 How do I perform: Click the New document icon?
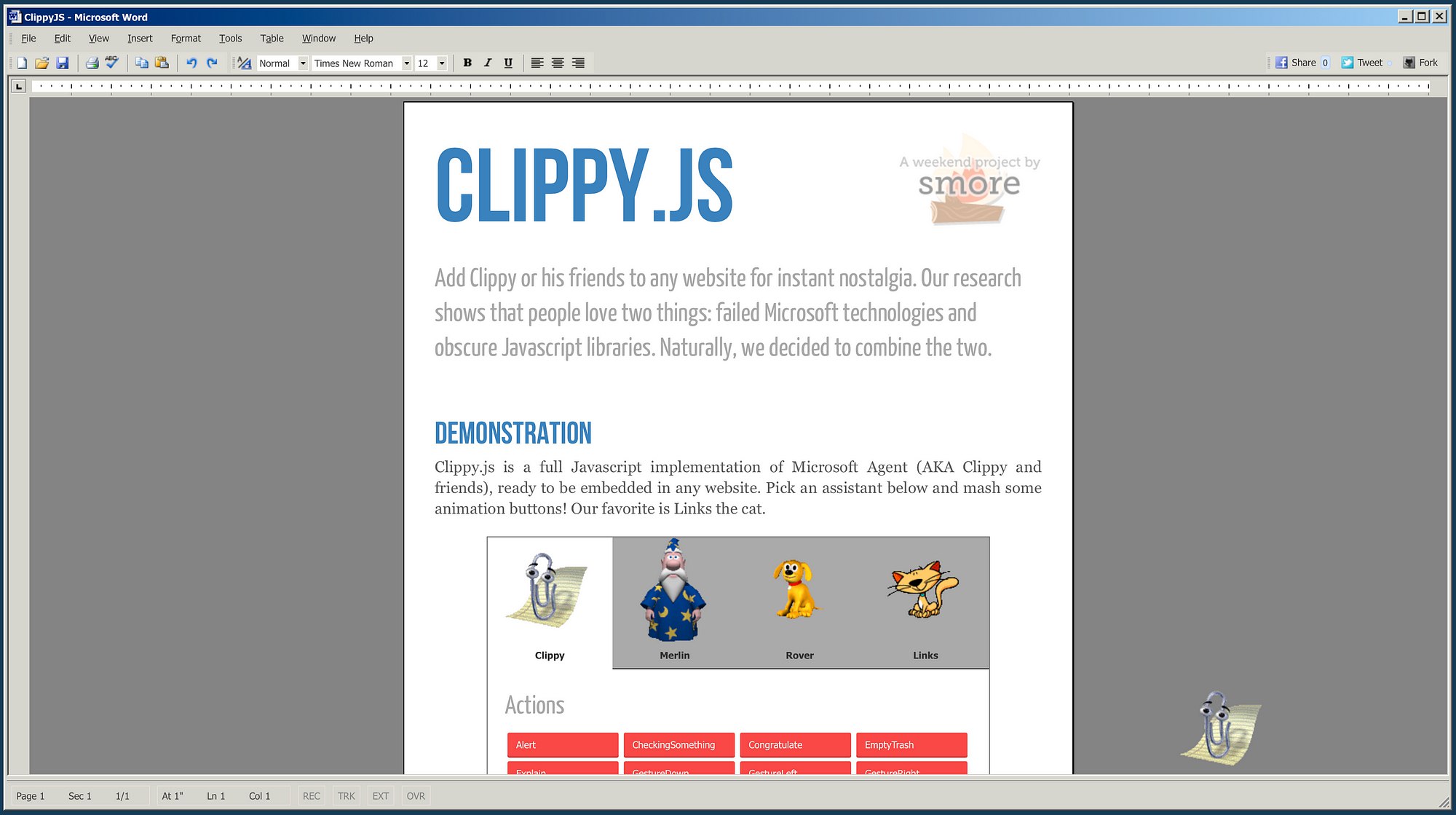pyautogui.click(x=23, y=63)
